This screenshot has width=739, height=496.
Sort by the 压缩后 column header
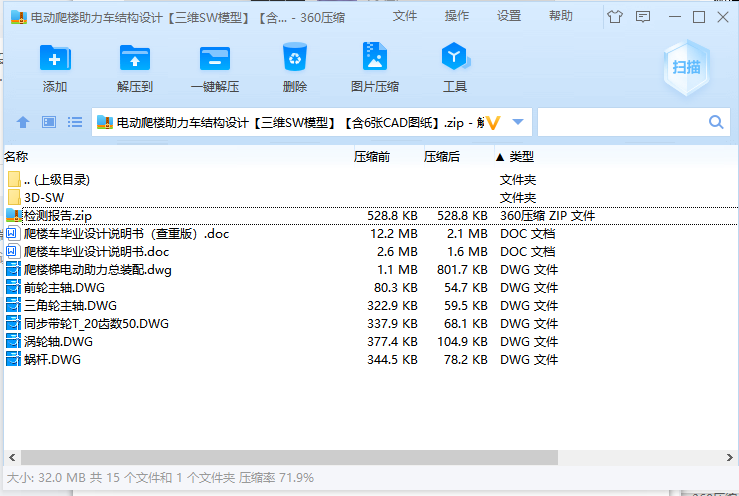(442, 157)
